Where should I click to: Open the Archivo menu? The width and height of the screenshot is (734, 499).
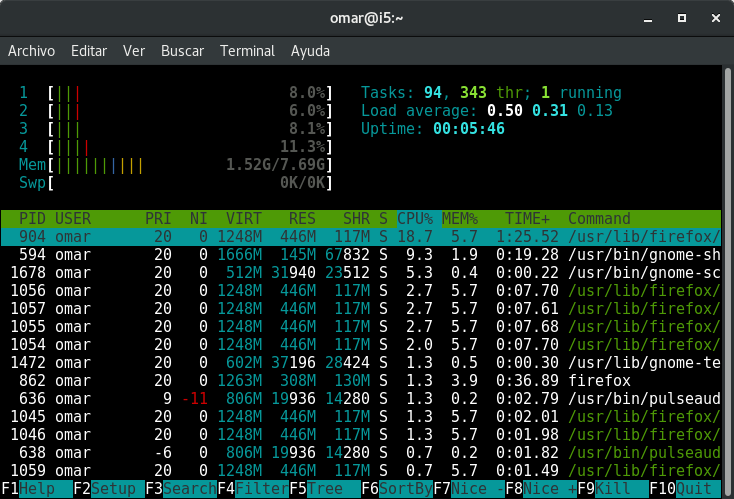tap(31, 51)
